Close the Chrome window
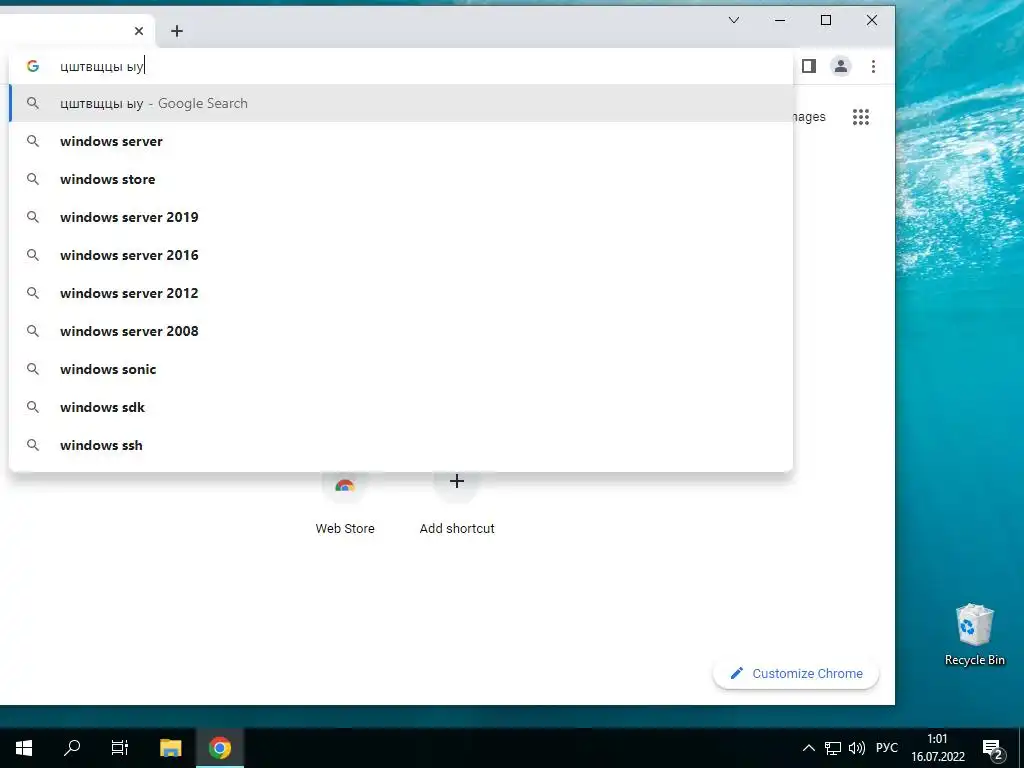1024x768 pixels. tap(872, 20)
